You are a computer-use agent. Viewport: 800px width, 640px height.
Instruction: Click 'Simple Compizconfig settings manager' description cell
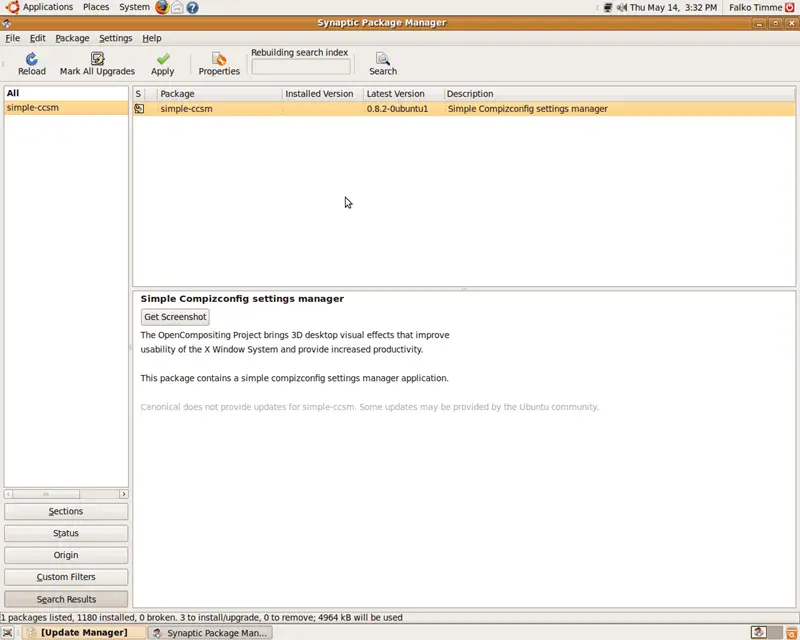tap(528, 109)
